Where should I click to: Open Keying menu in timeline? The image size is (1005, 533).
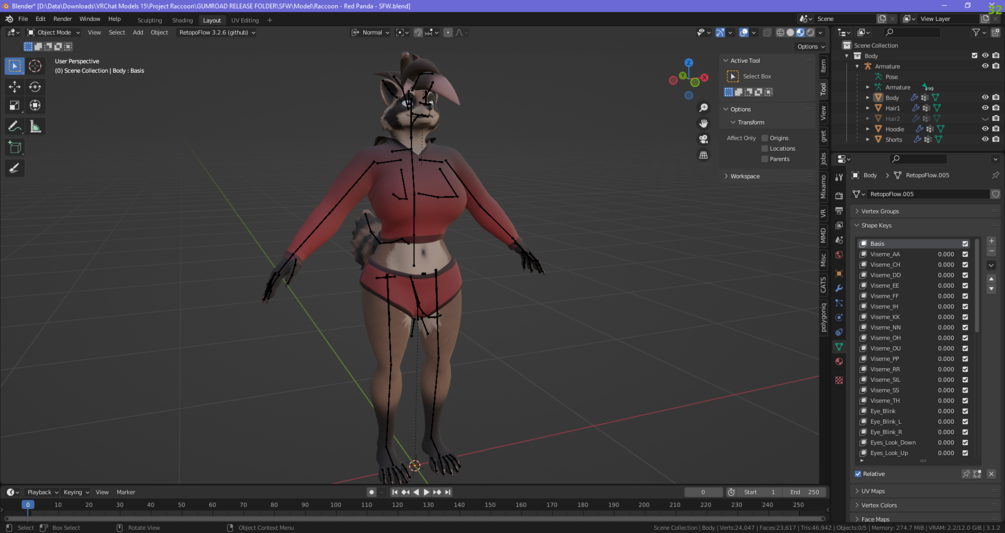[76, 492]
